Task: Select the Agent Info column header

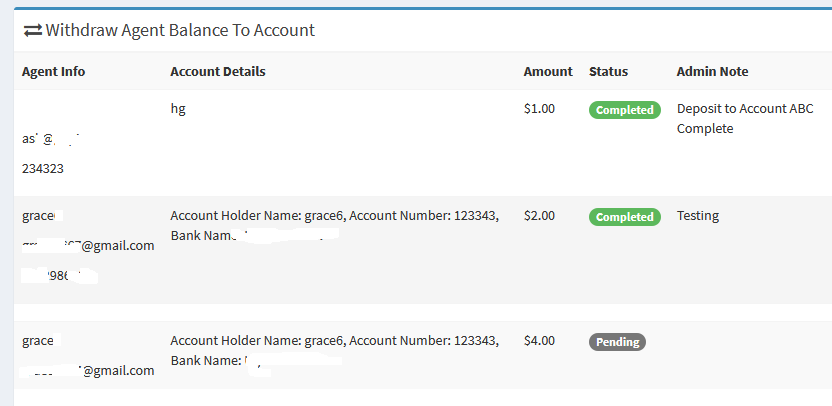Action: click(53, 71)
